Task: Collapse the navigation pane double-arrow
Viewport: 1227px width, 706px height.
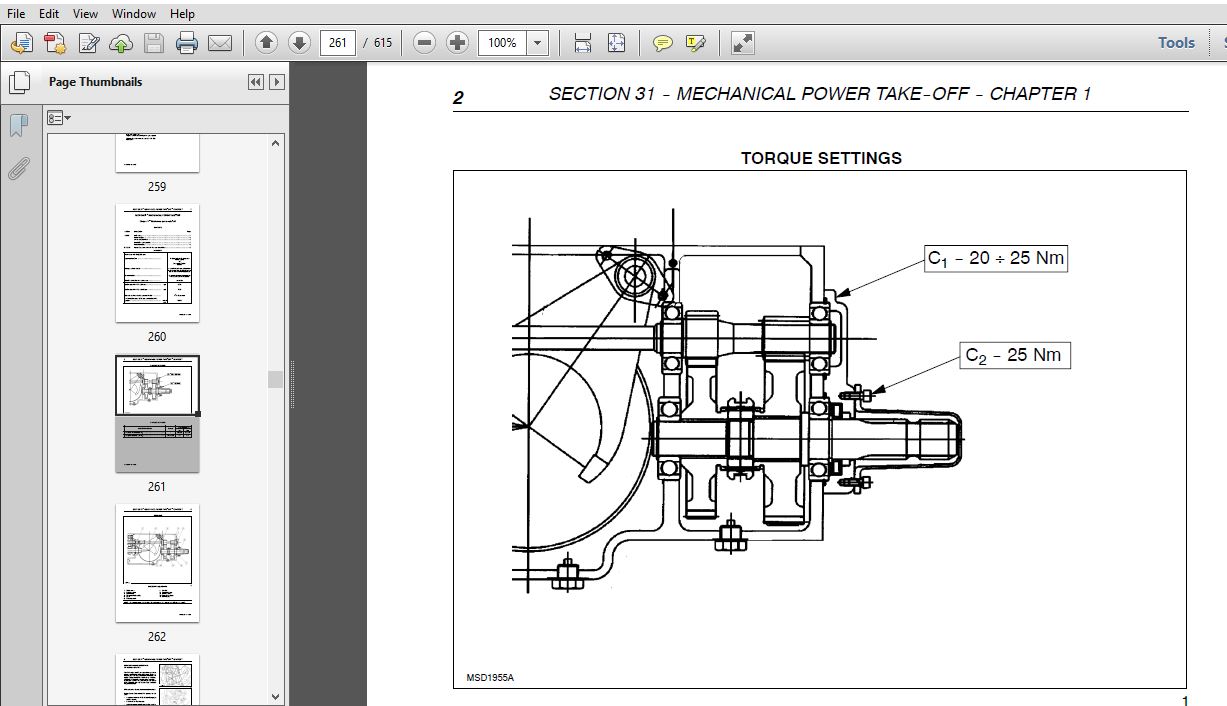Action: 256,82
